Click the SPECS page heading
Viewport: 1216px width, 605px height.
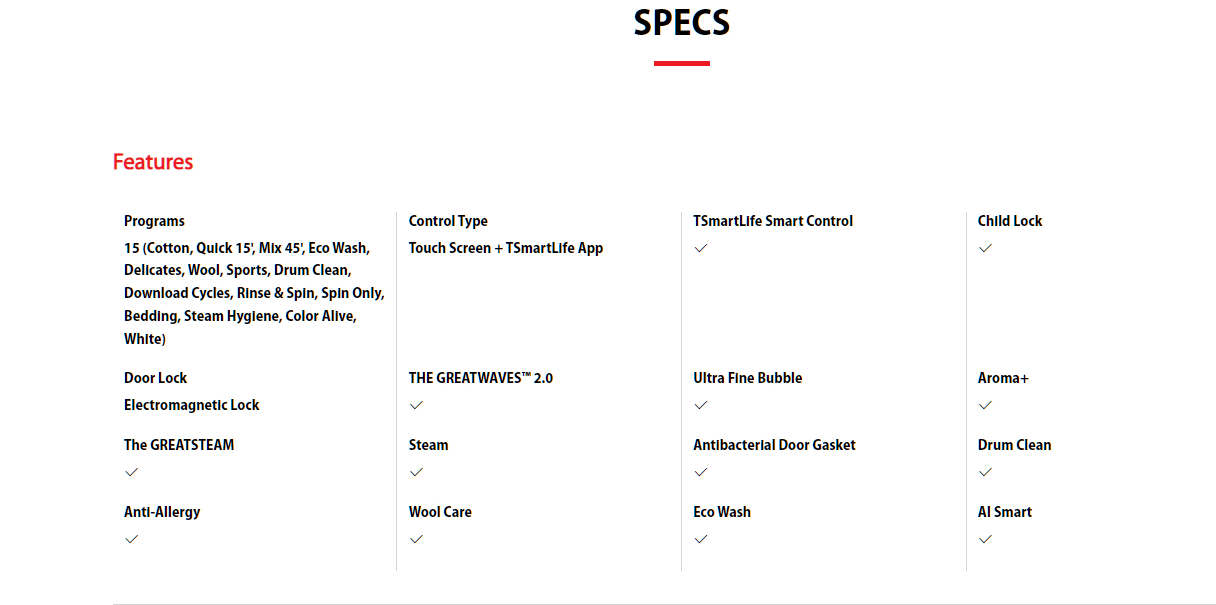tap(682, 23)
